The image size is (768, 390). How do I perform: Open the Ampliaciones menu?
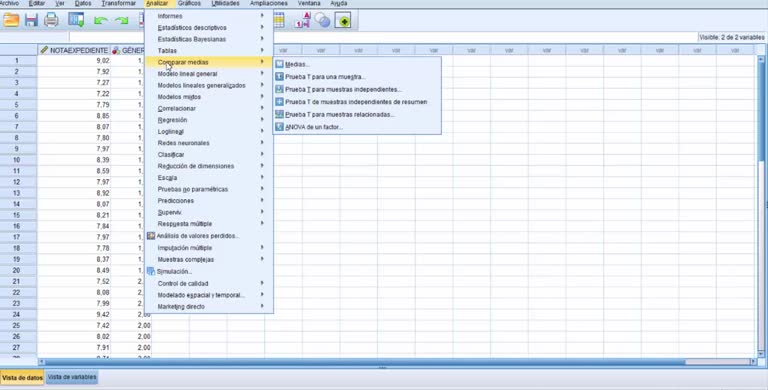coord(268,3)
